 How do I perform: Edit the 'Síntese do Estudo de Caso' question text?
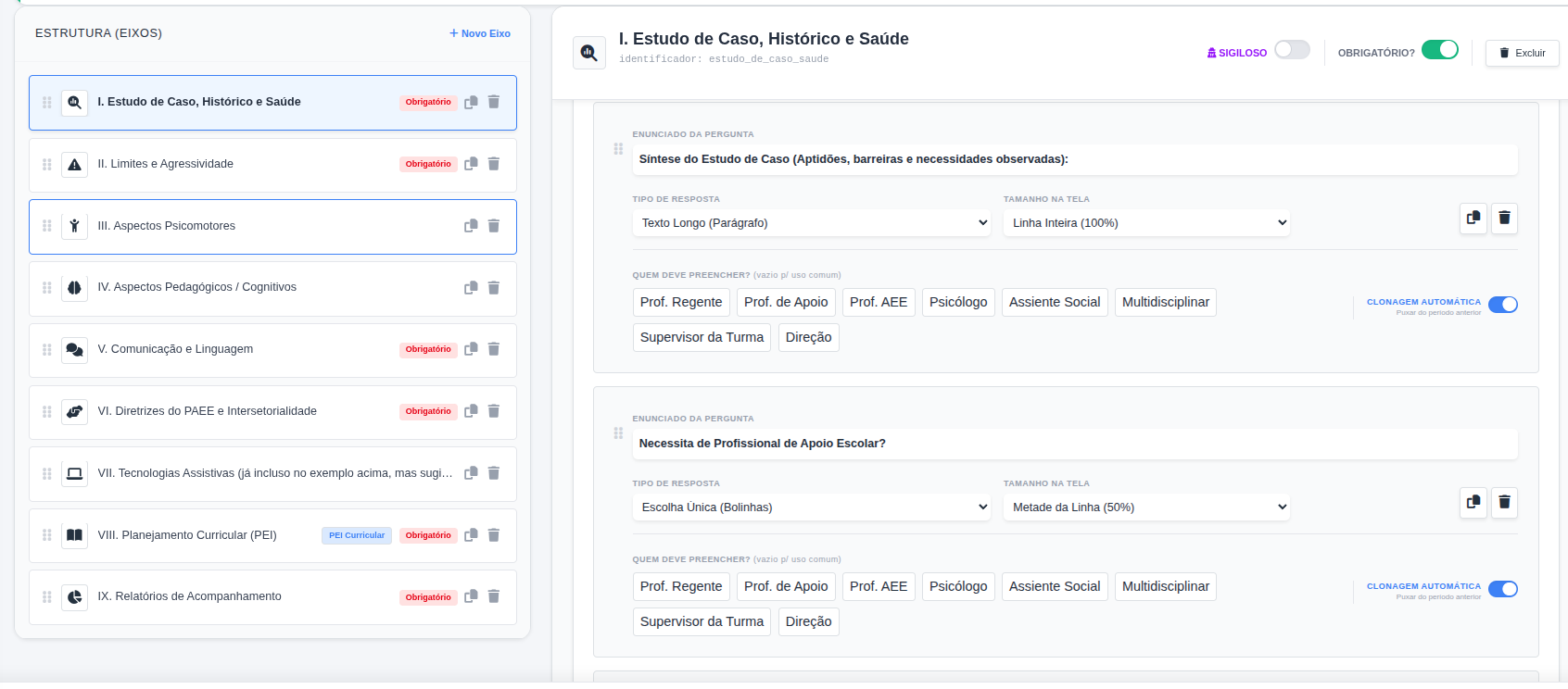[1075, 159]
